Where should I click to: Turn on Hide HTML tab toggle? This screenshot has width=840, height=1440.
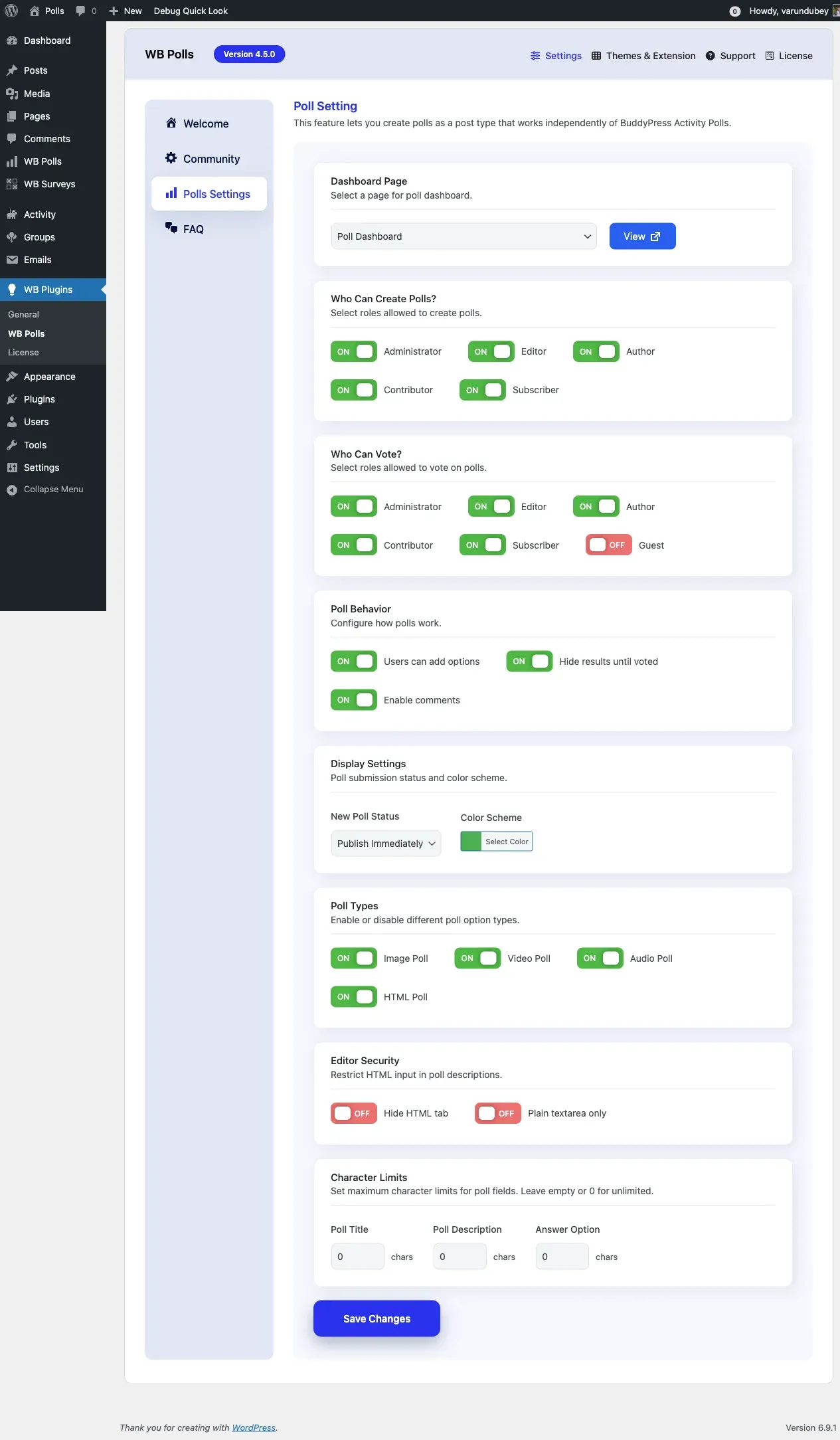(354, 1113)
